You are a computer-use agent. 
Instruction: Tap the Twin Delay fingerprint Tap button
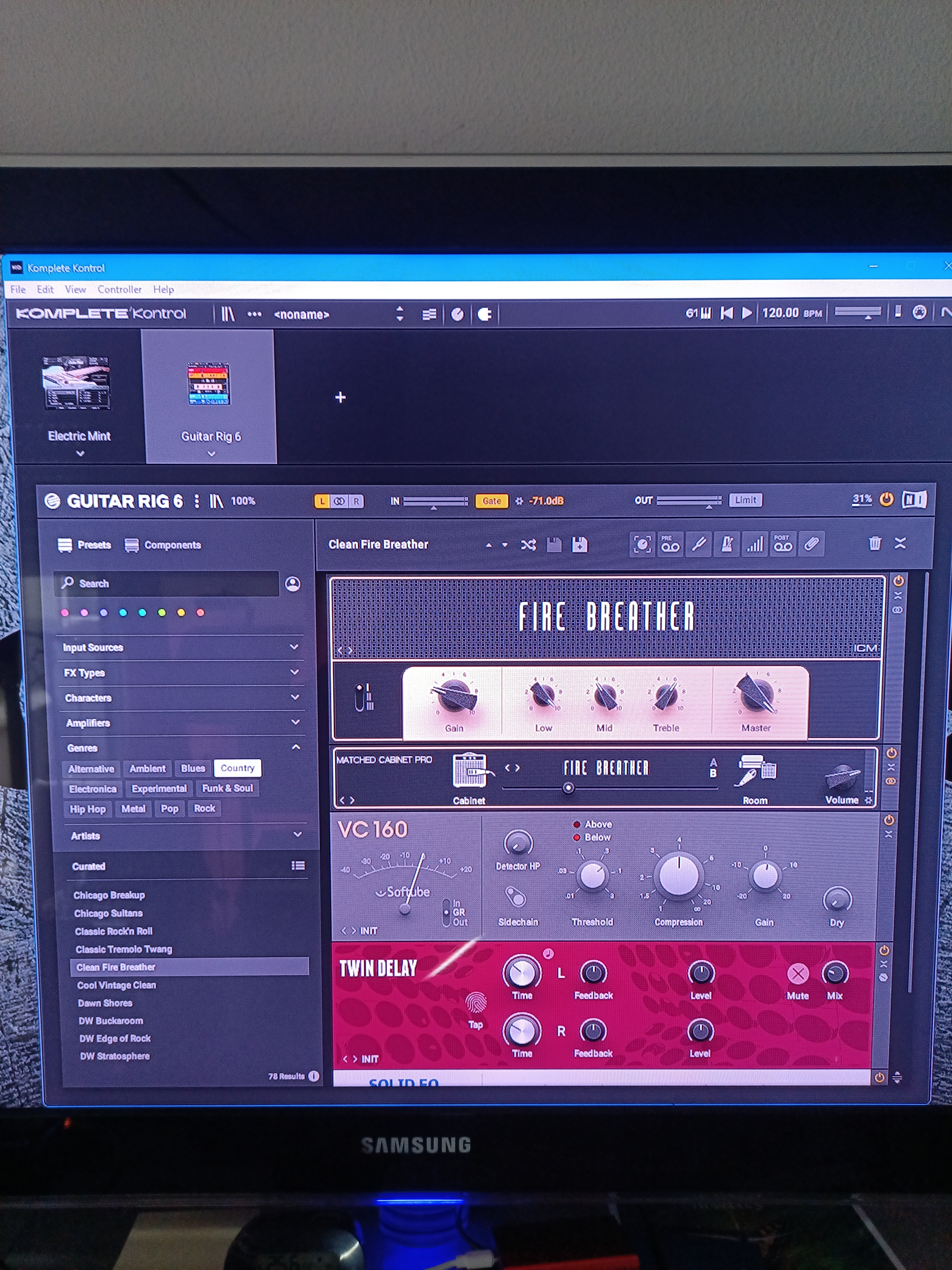(x=476, y=1002)
